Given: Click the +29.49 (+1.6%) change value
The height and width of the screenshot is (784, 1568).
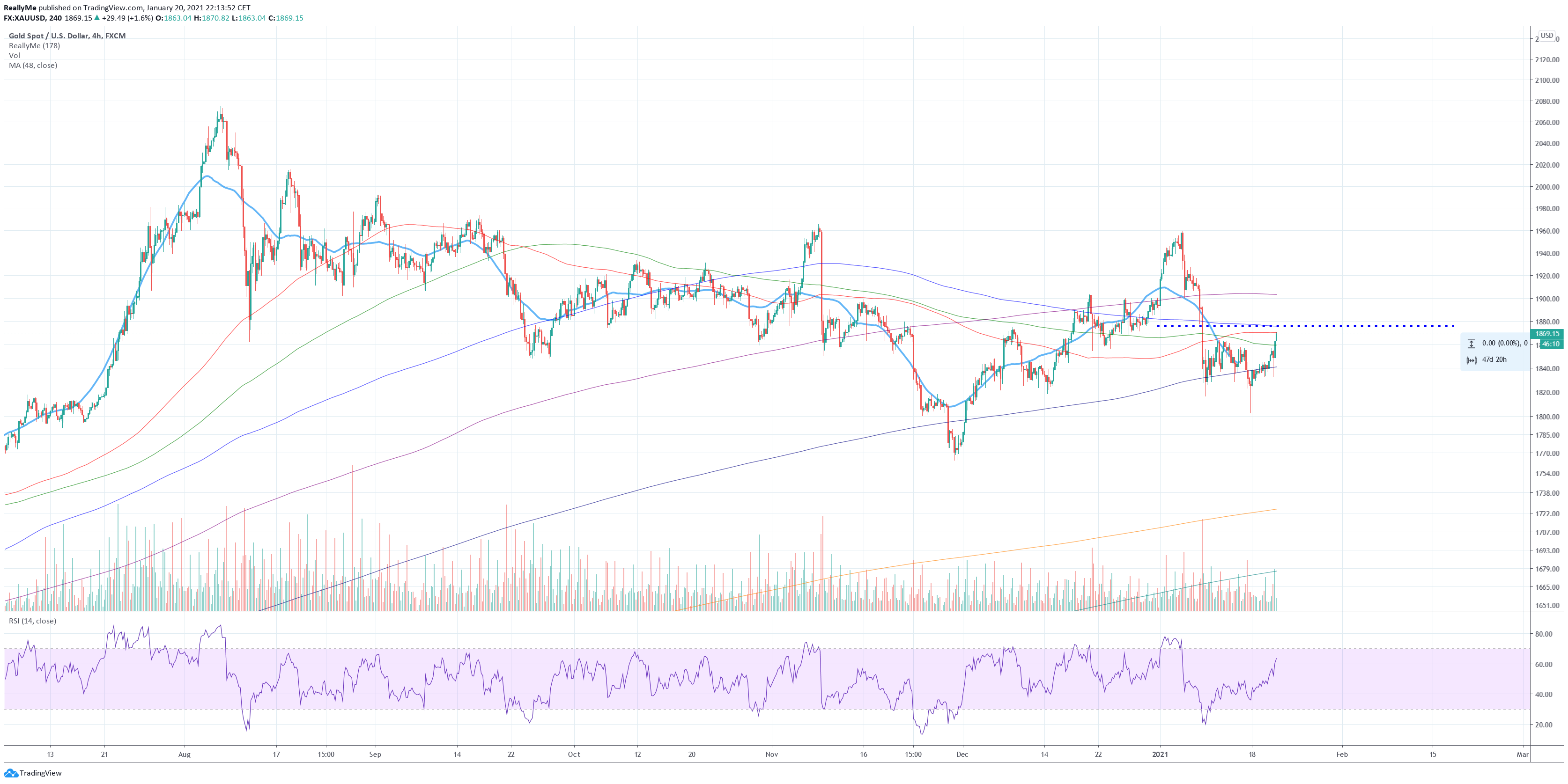Looking at the screenshot, I should point(127,18).
